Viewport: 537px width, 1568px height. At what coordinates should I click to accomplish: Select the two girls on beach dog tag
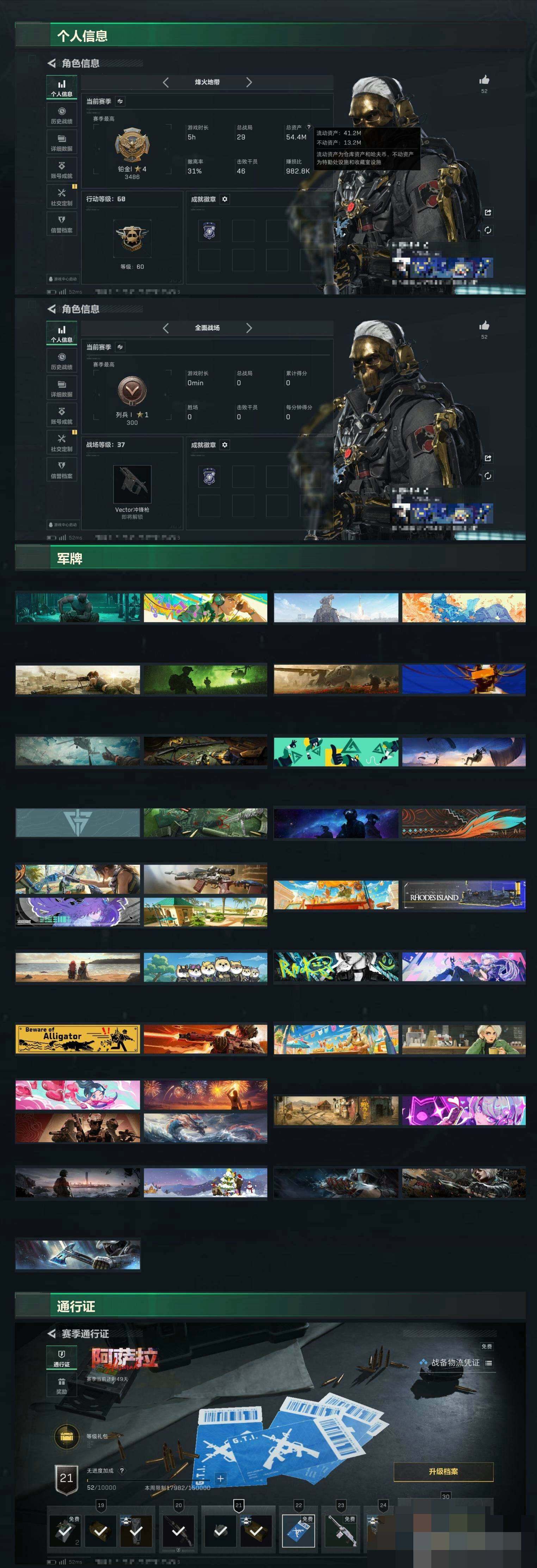coord(77,967)
